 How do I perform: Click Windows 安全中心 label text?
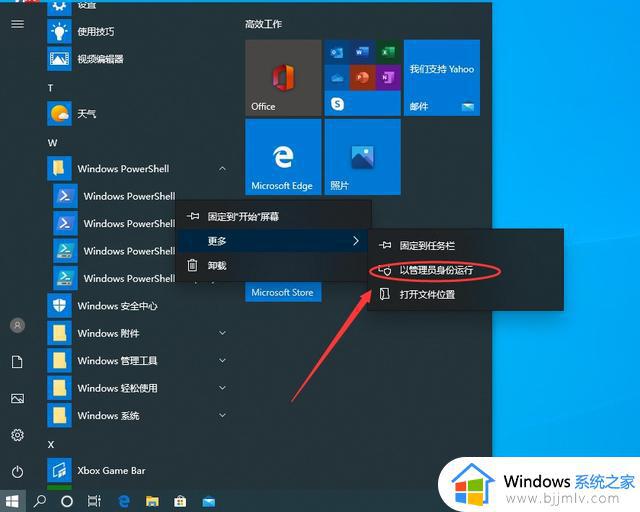118,306
